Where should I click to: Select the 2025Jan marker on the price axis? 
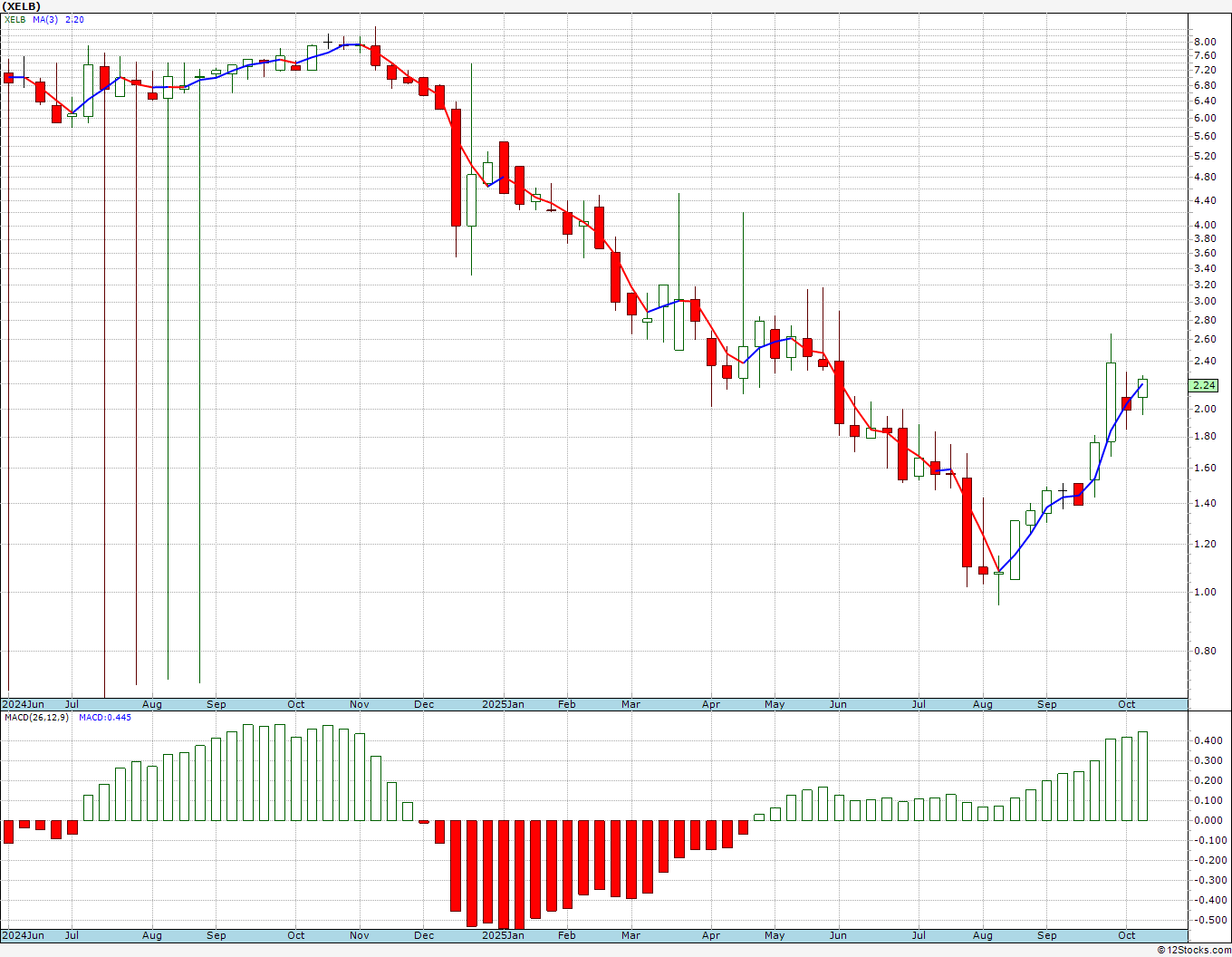pyautogui.click(x=503, y=704)
